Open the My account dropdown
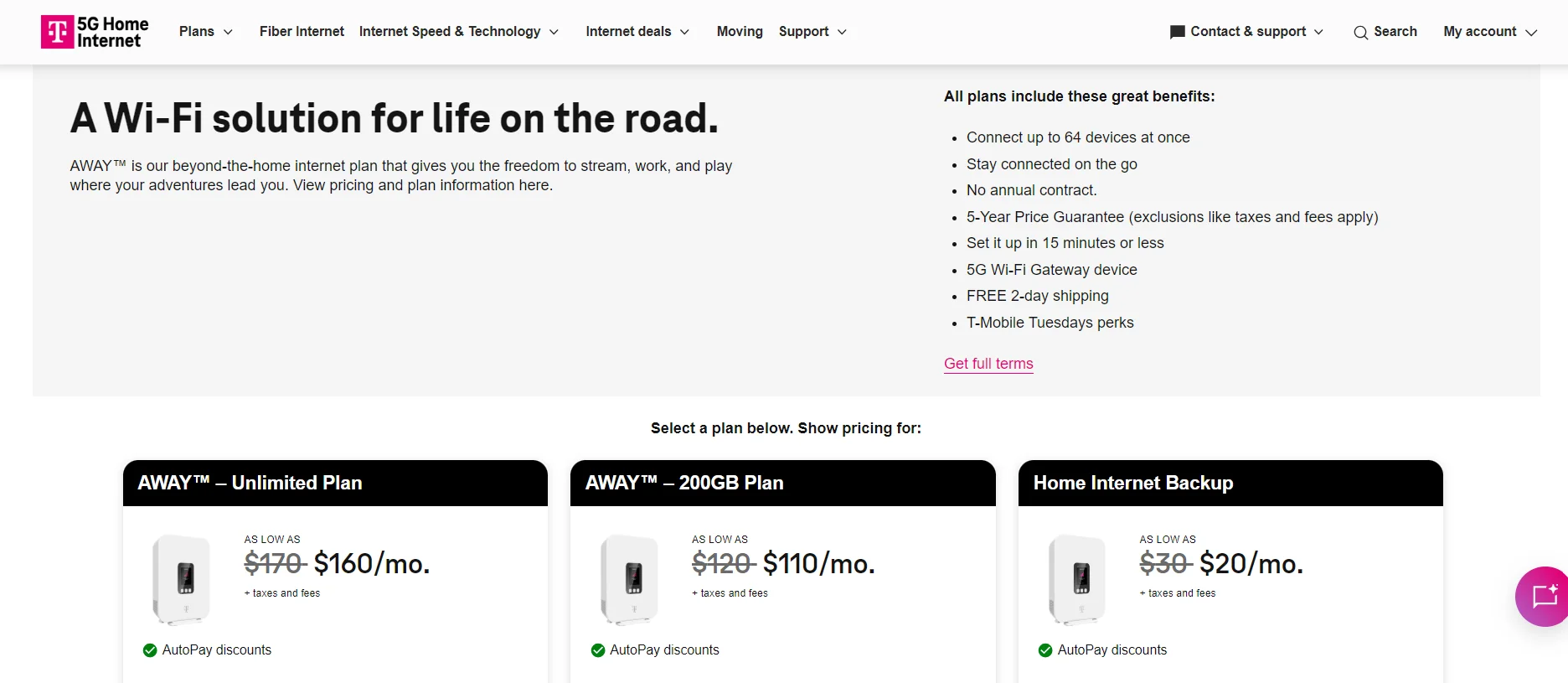Viewport: 1568px width, 683px height. point(1490,32)
